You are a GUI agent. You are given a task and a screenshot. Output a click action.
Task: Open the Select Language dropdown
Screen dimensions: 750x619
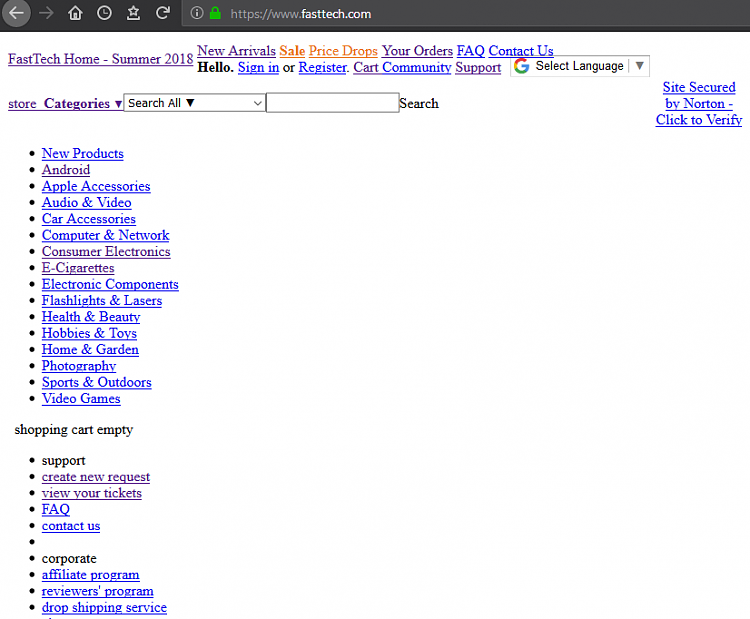(580, 66)
